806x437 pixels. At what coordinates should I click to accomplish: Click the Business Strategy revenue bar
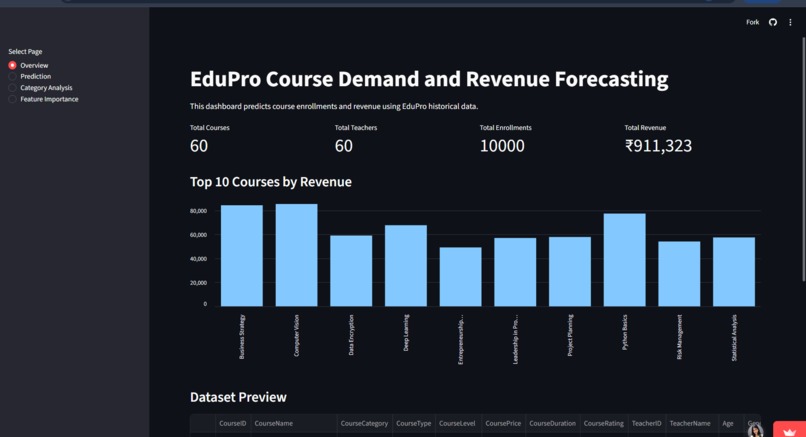[x=242, y=256]
